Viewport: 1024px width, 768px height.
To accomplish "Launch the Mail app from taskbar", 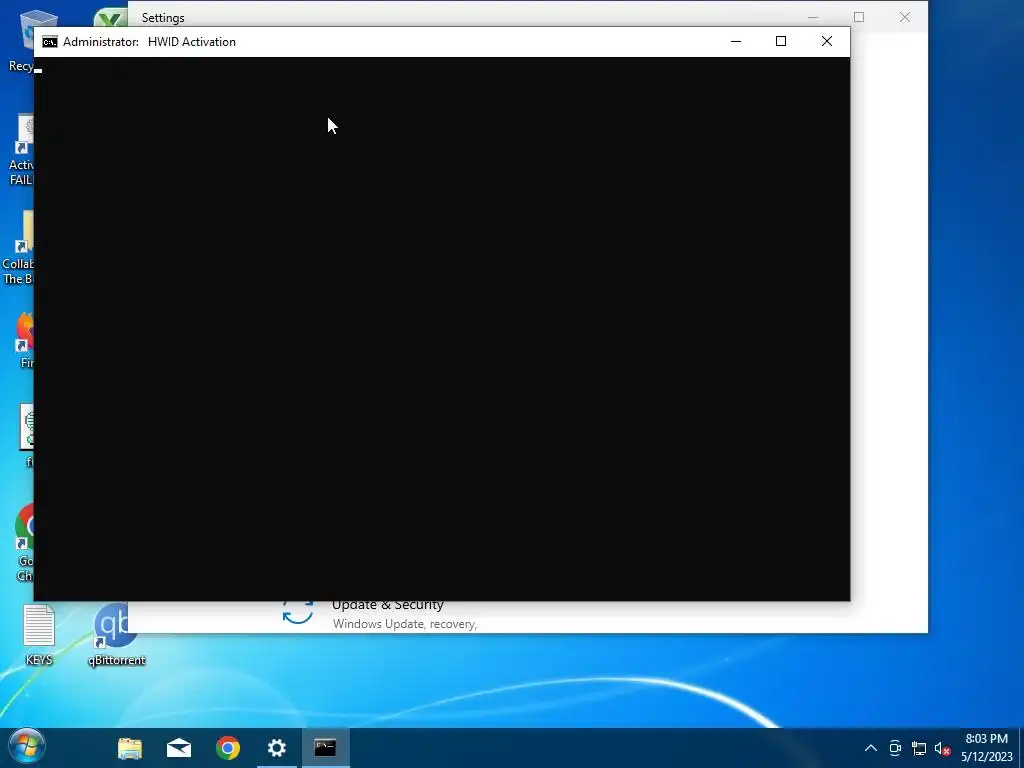I will [x=178, y=748].
